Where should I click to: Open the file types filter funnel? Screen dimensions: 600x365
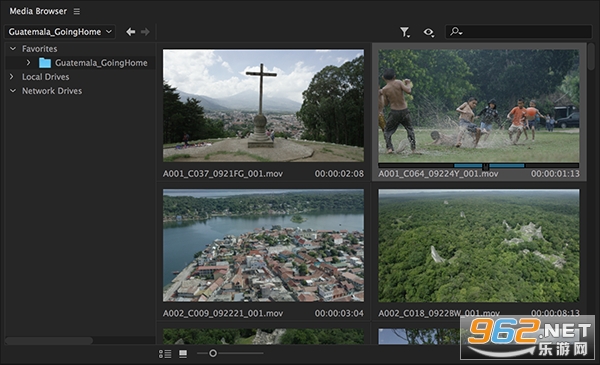coord(405,32)
